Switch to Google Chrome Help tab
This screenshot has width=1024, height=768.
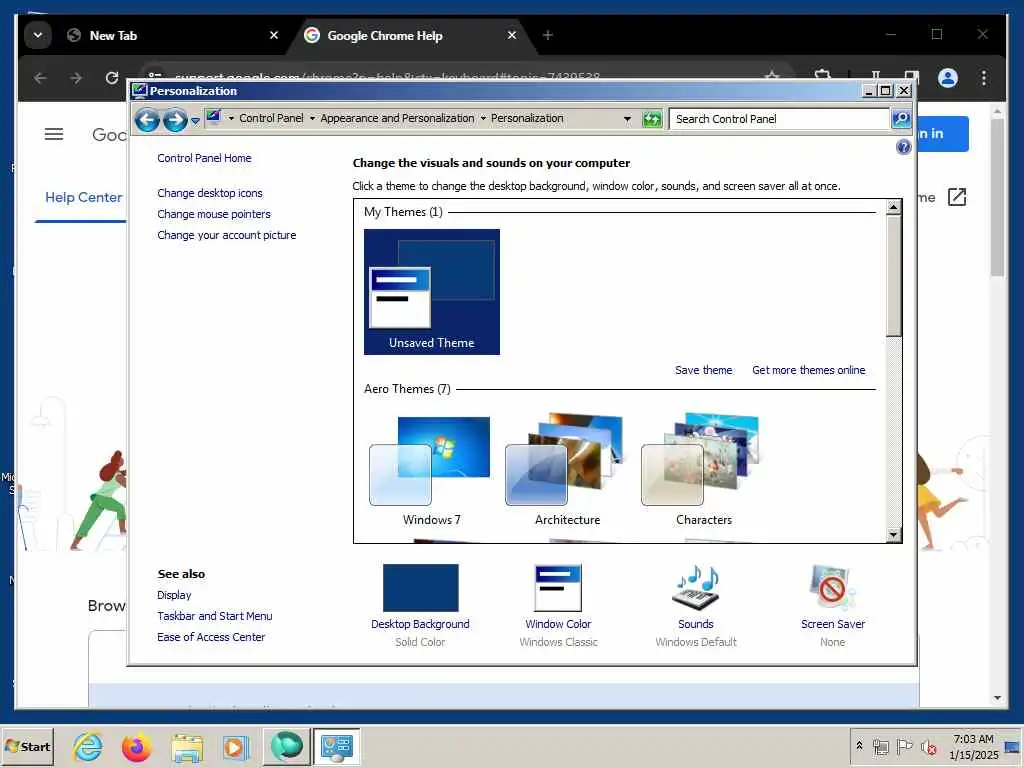[405, 35]
